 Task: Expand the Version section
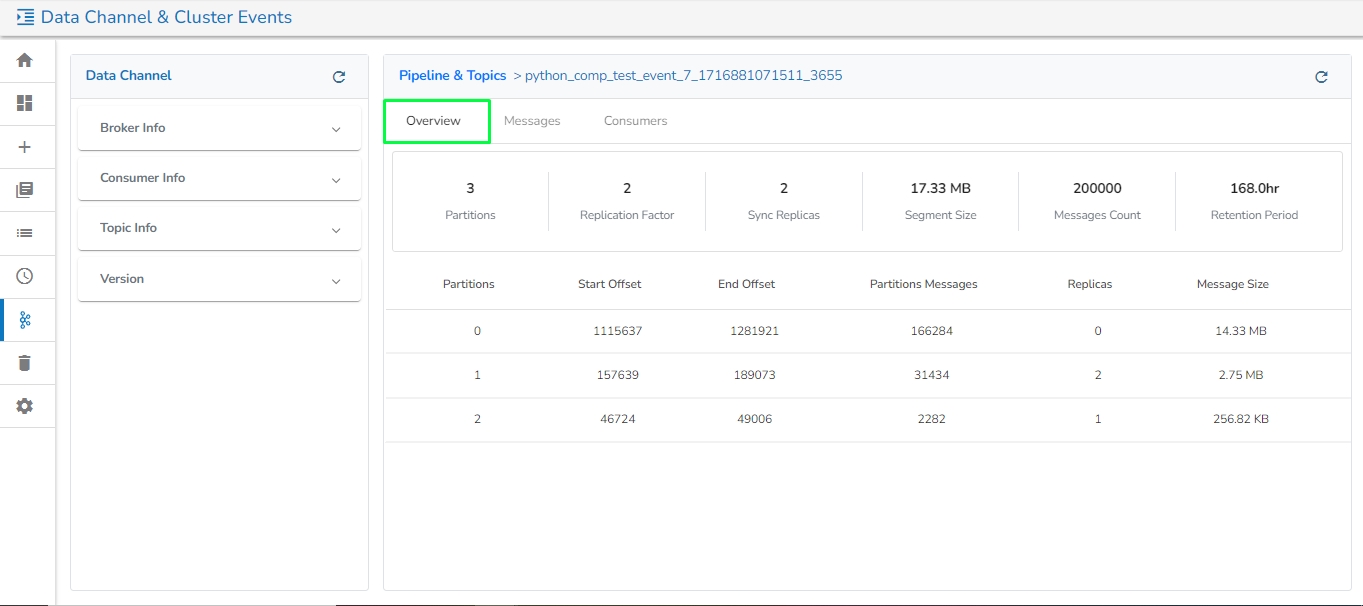[x=219, y=280]
